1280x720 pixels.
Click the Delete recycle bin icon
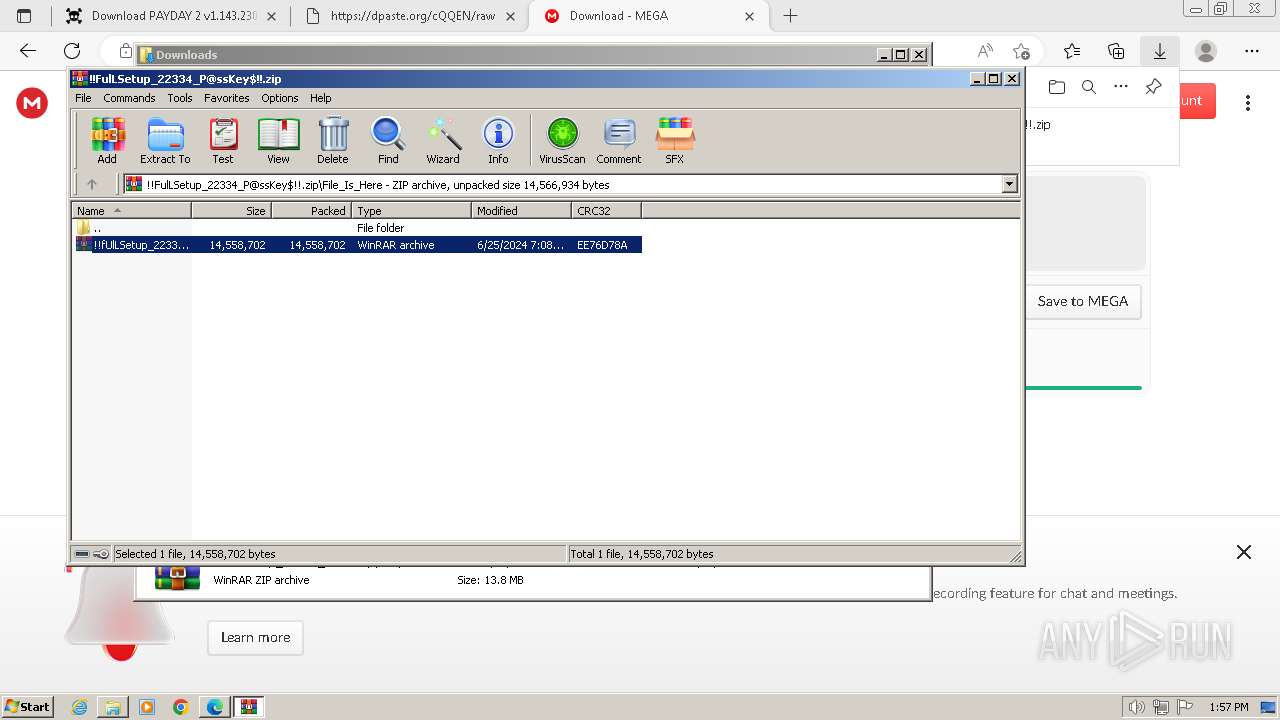(333, 140)
